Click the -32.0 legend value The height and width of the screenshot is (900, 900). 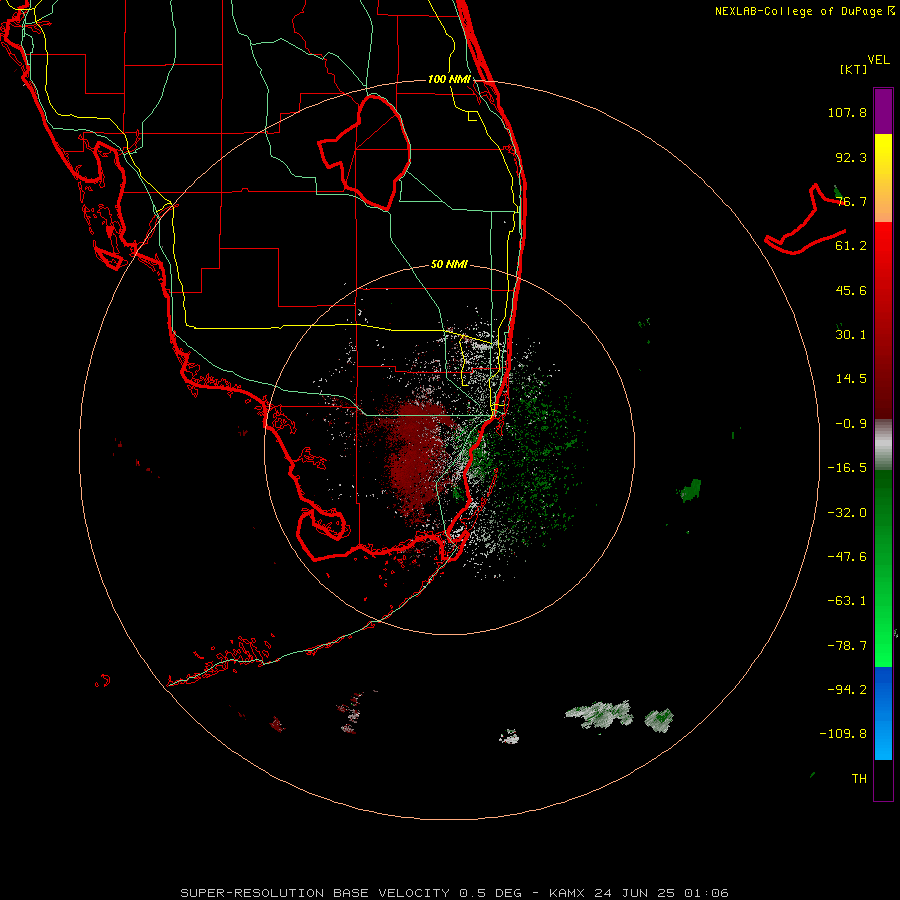coord(847,513)
